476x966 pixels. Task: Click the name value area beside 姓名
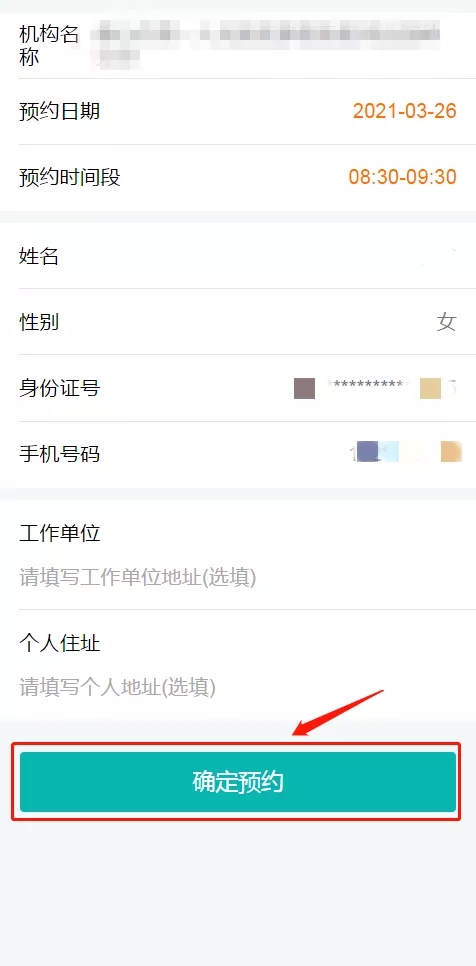click(440, 256)
